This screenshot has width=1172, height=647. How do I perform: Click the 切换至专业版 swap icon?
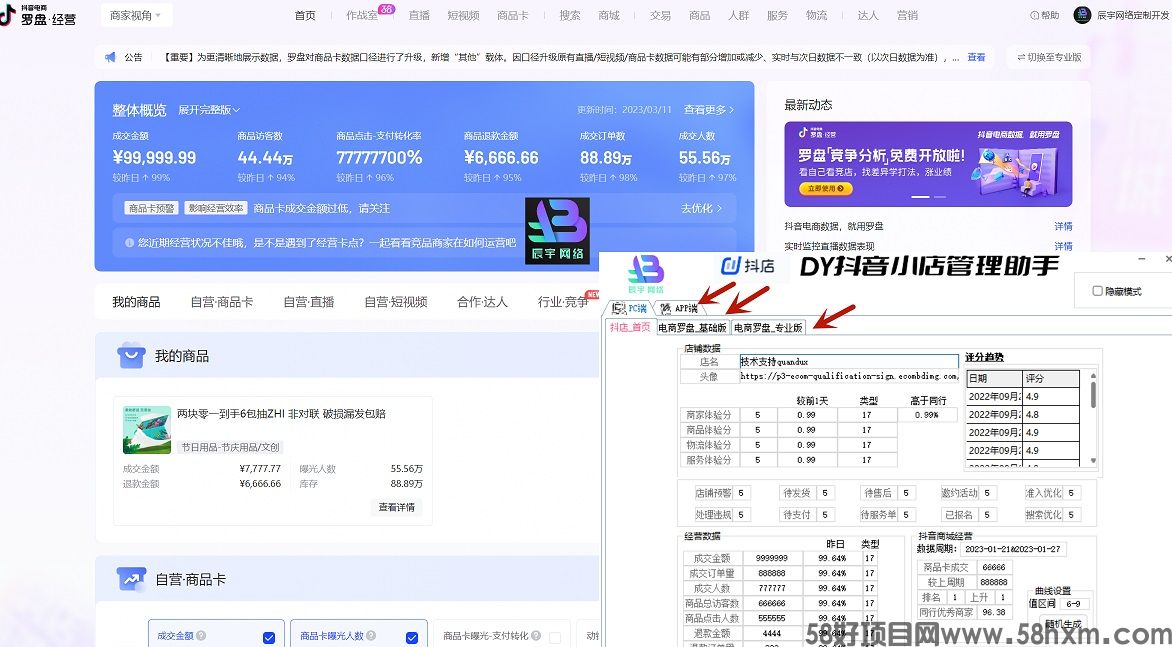click(x=1021, y=57)
